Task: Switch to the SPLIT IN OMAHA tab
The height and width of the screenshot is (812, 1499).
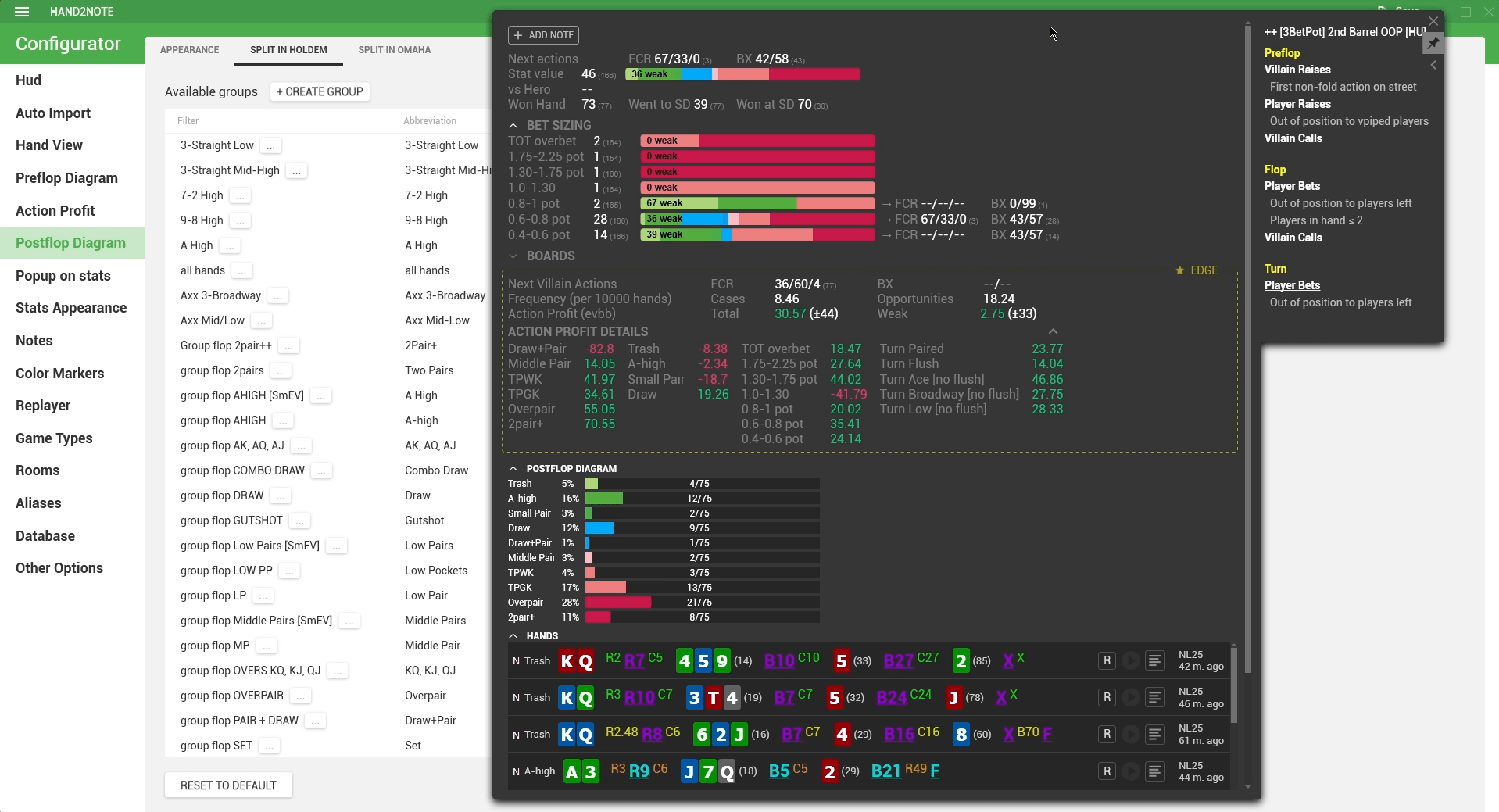Action: 394,50
